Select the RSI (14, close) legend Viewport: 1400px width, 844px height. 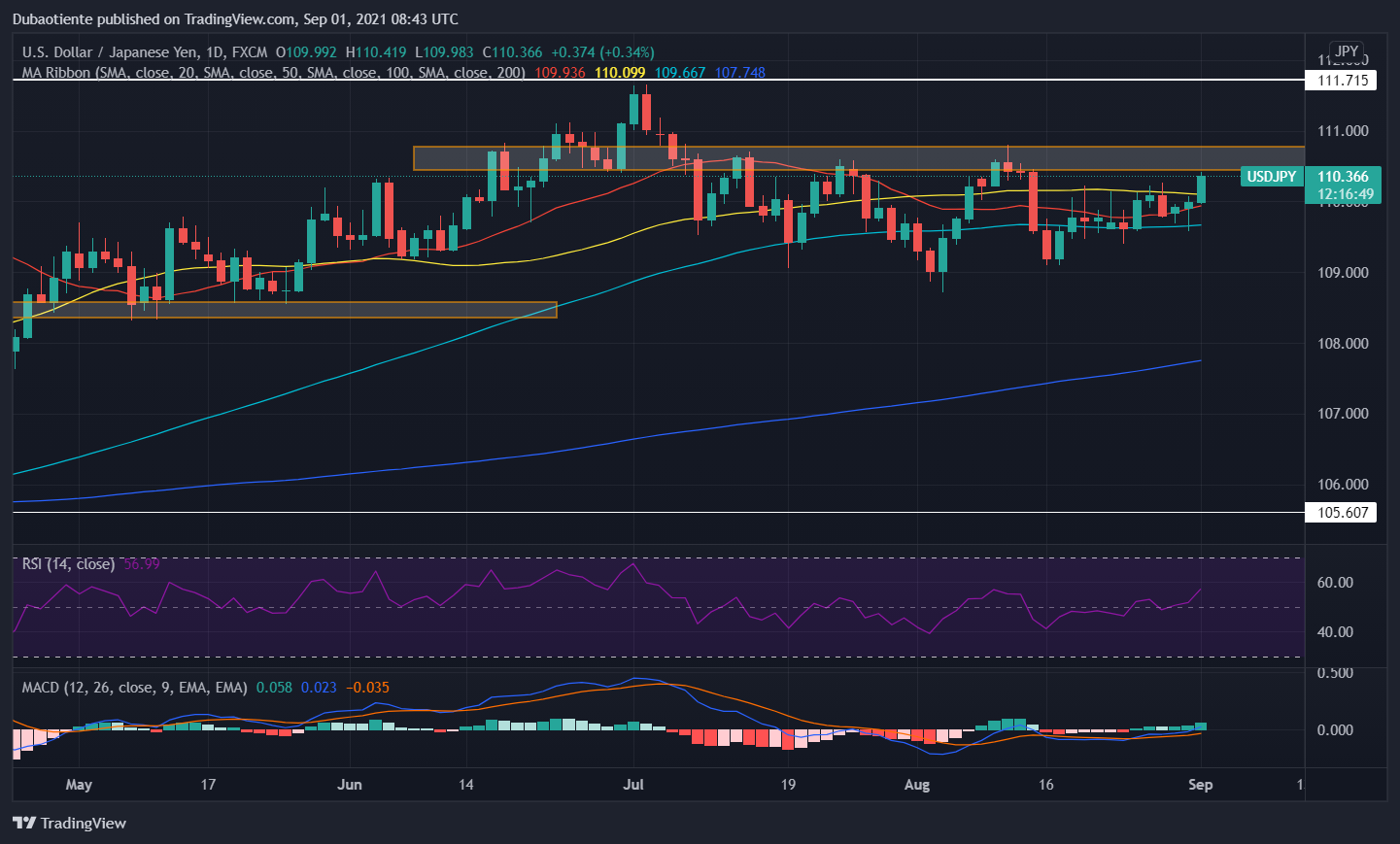coord(68,564)
